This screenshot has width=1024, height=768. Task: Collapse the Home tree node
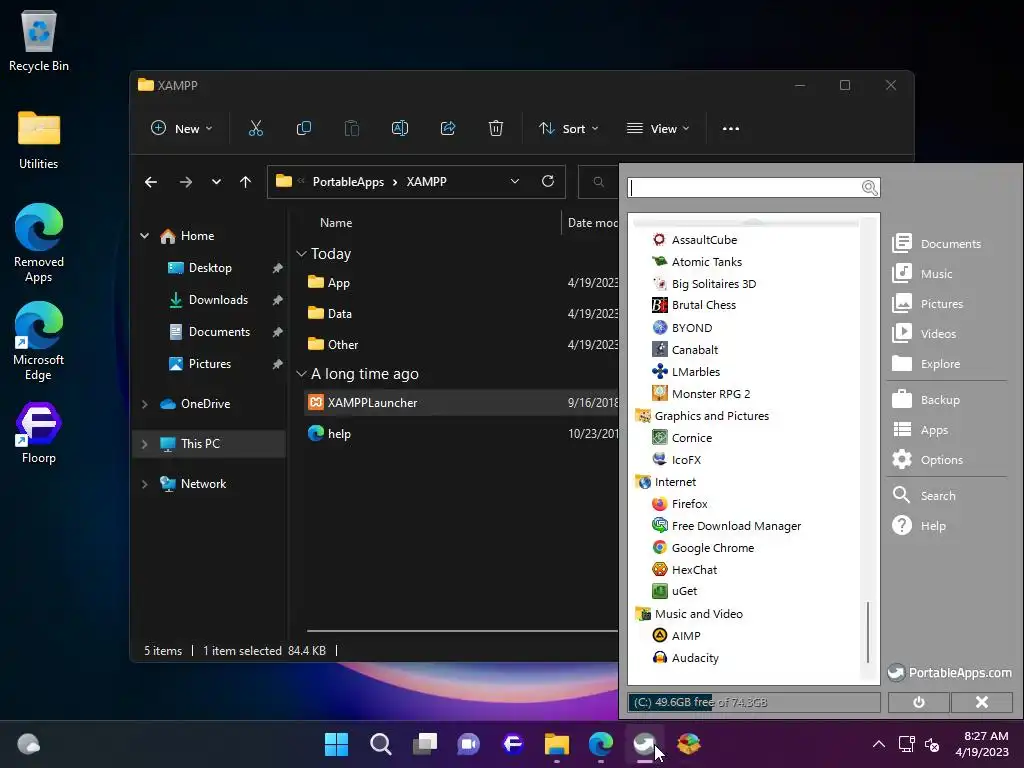pos(144,236)
